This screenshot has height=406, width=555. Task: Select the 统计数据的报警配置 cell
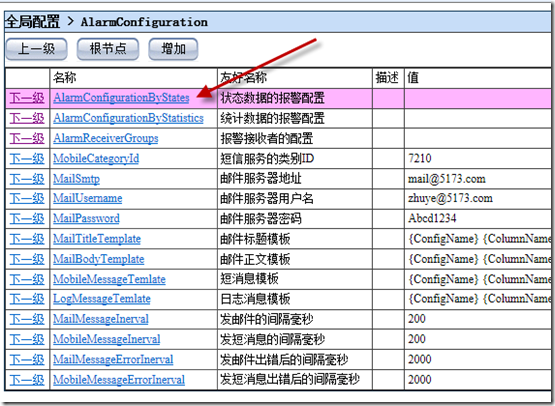coord(294,118)
